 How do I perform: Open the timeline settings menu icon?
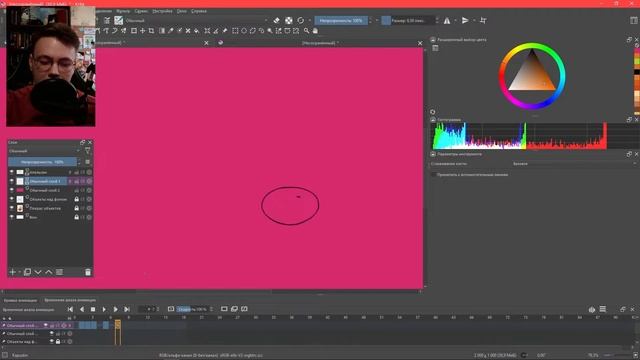tap(602, 309)
